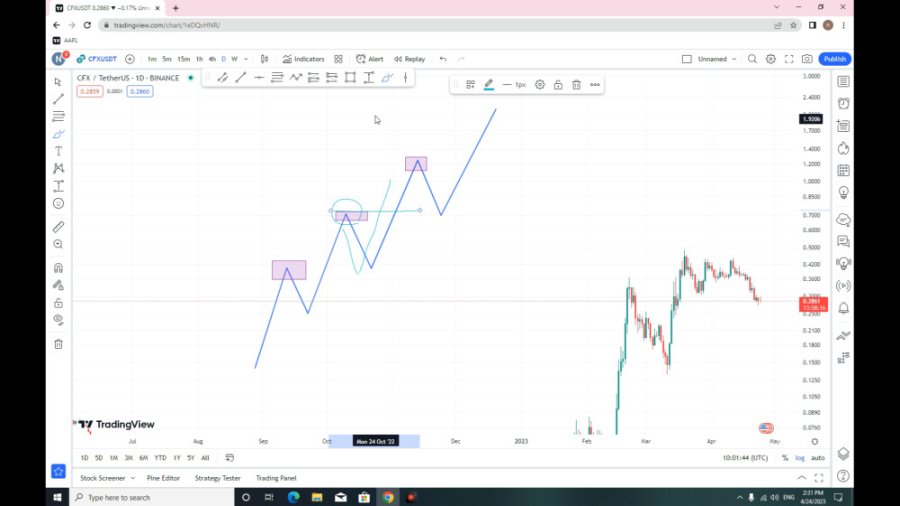Open drawing settings gear in floating toolbar
Screen dimensions: 900x506
click(x=540, y=85)
